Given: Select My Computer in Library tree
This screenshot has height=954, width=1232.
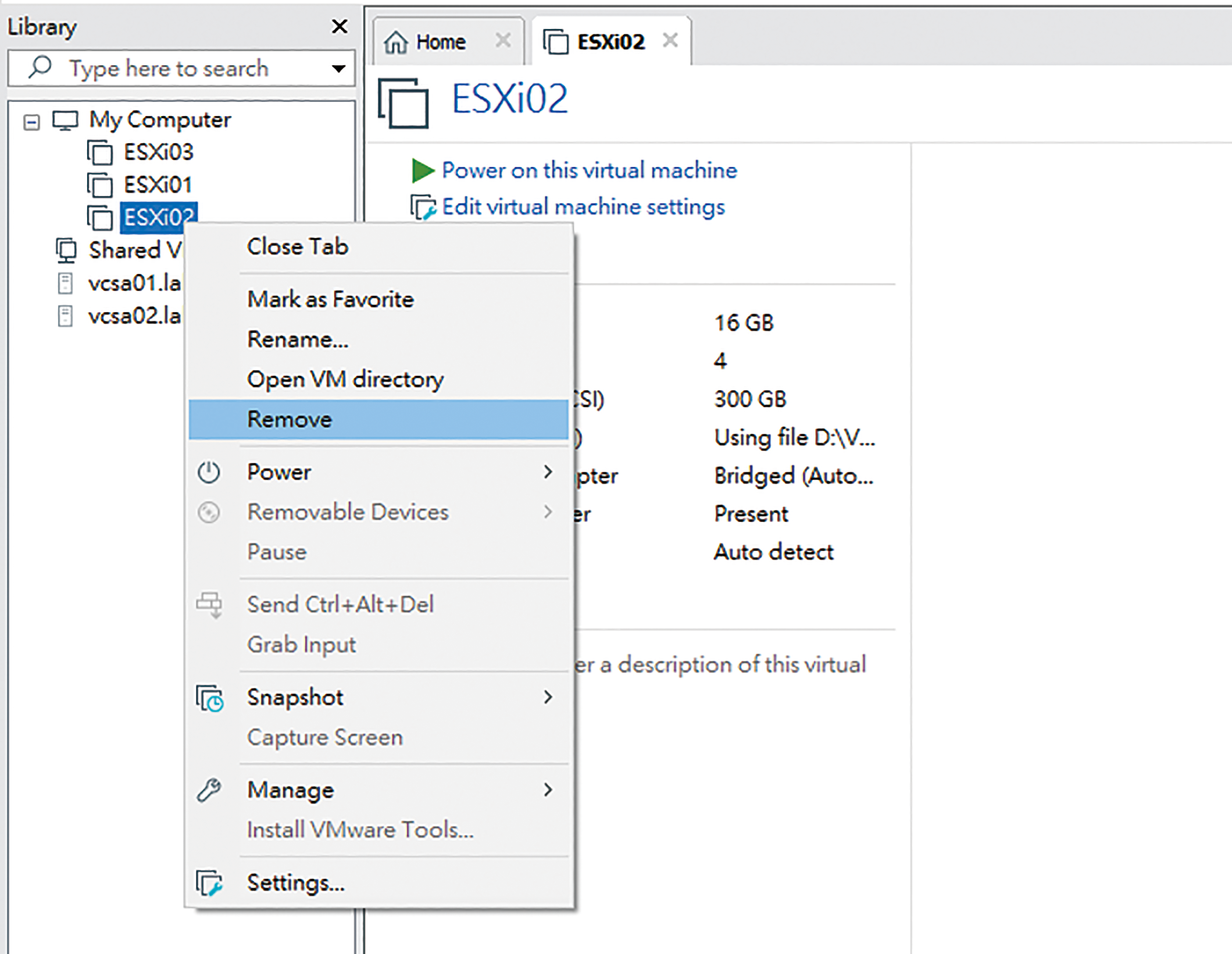Looking at the screenshot, I should 160,120.
